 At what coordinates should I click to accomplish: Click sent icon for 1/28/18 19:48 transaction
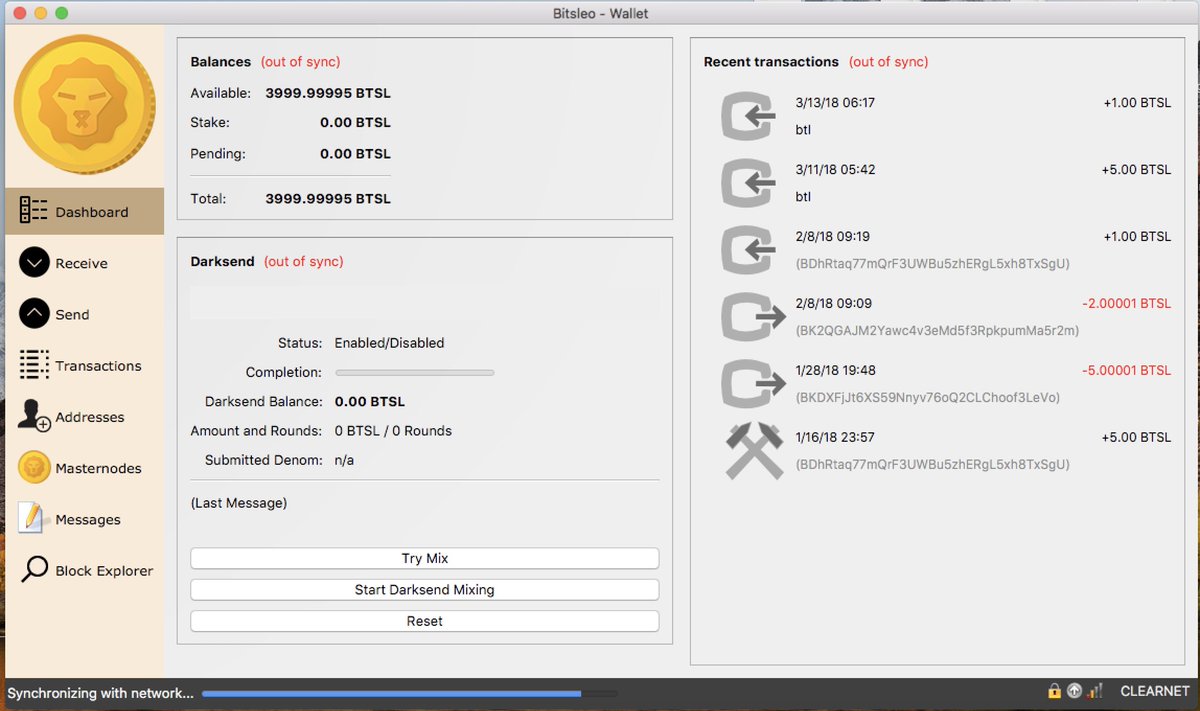[752, 384]
